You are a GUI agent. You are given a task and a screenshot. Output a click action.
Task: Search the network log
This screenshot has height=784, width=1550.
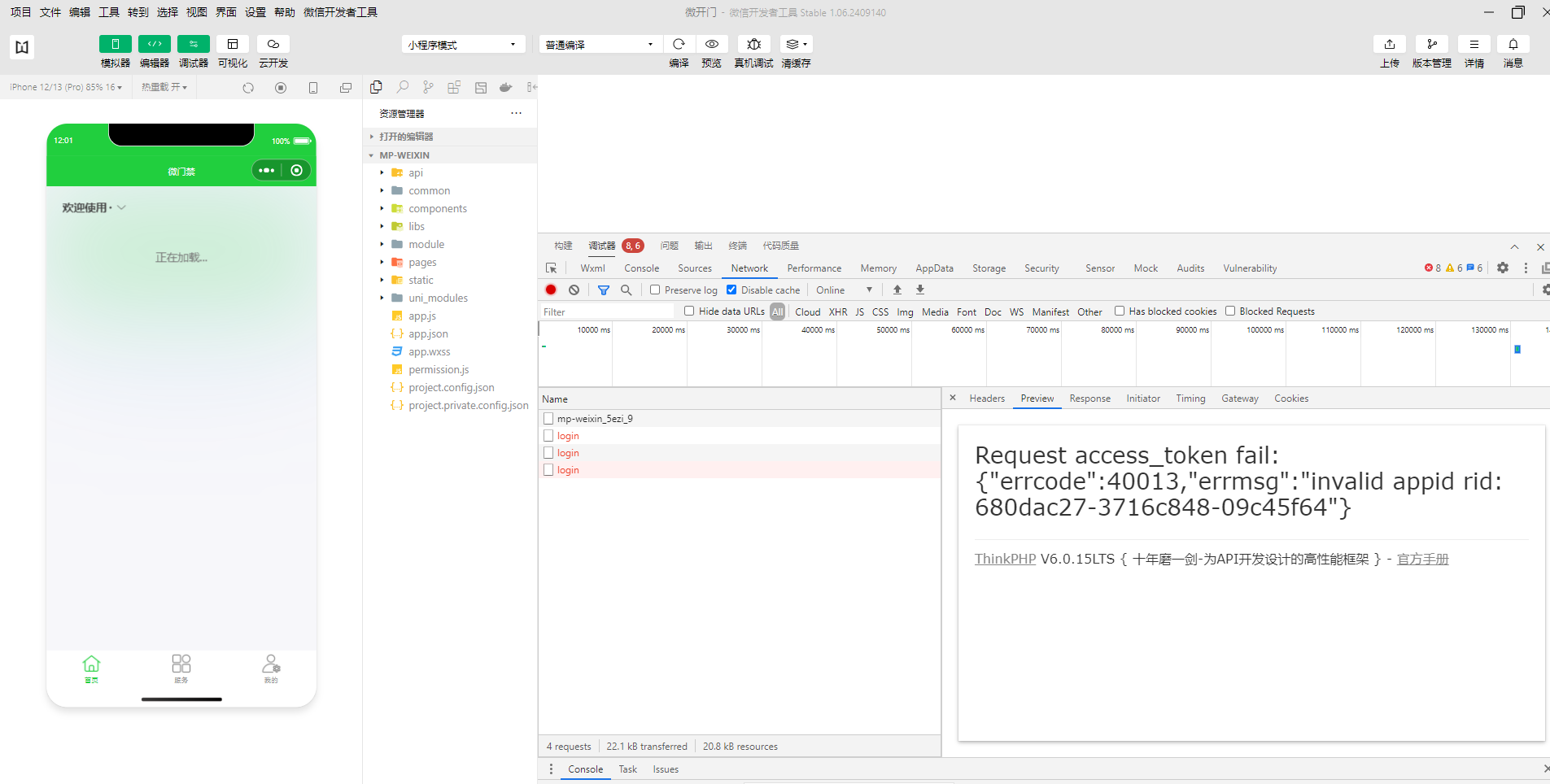(626, 290)
